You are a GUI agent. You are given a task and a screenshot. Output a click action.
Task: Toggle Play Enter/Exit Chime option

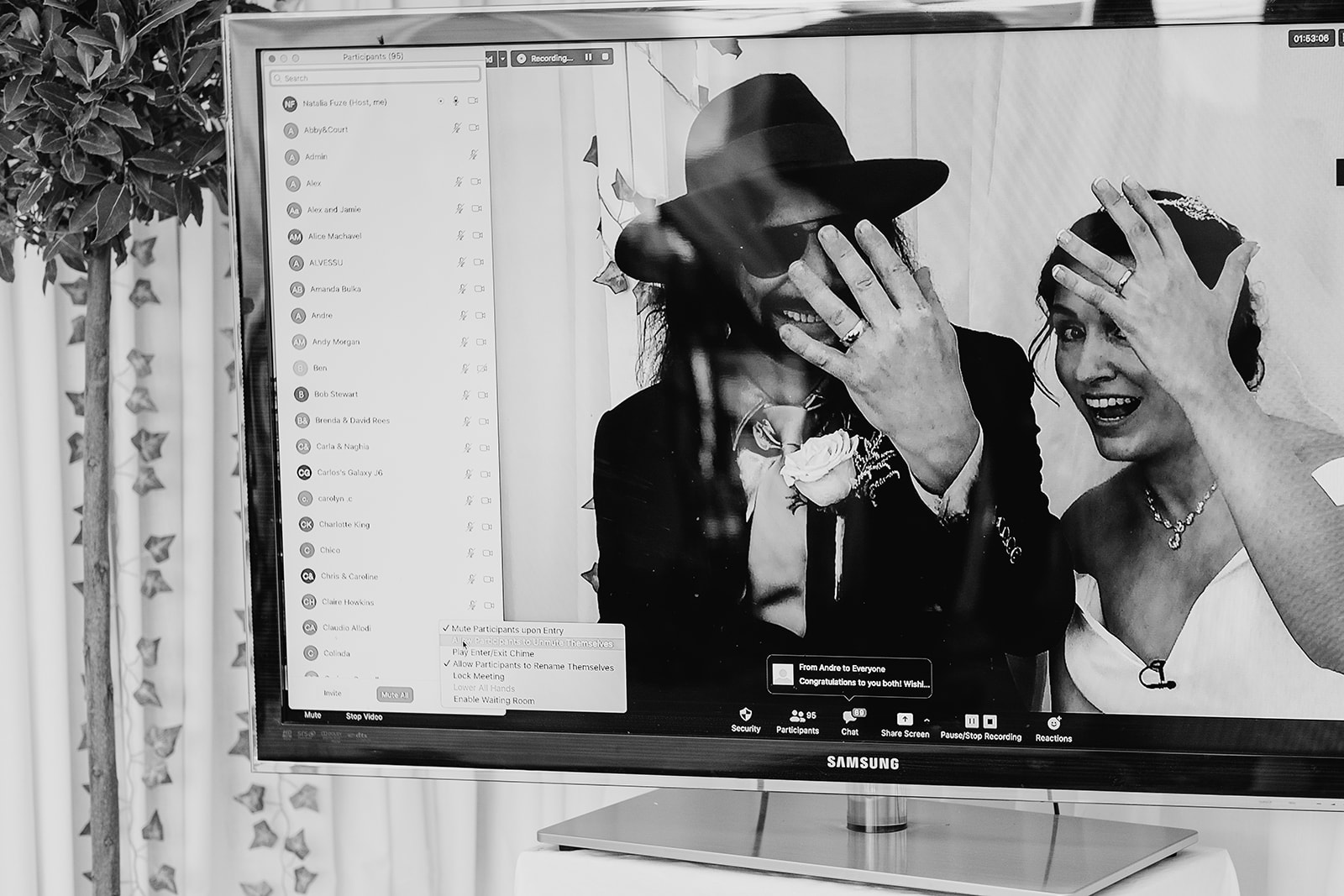click(493, 652)
